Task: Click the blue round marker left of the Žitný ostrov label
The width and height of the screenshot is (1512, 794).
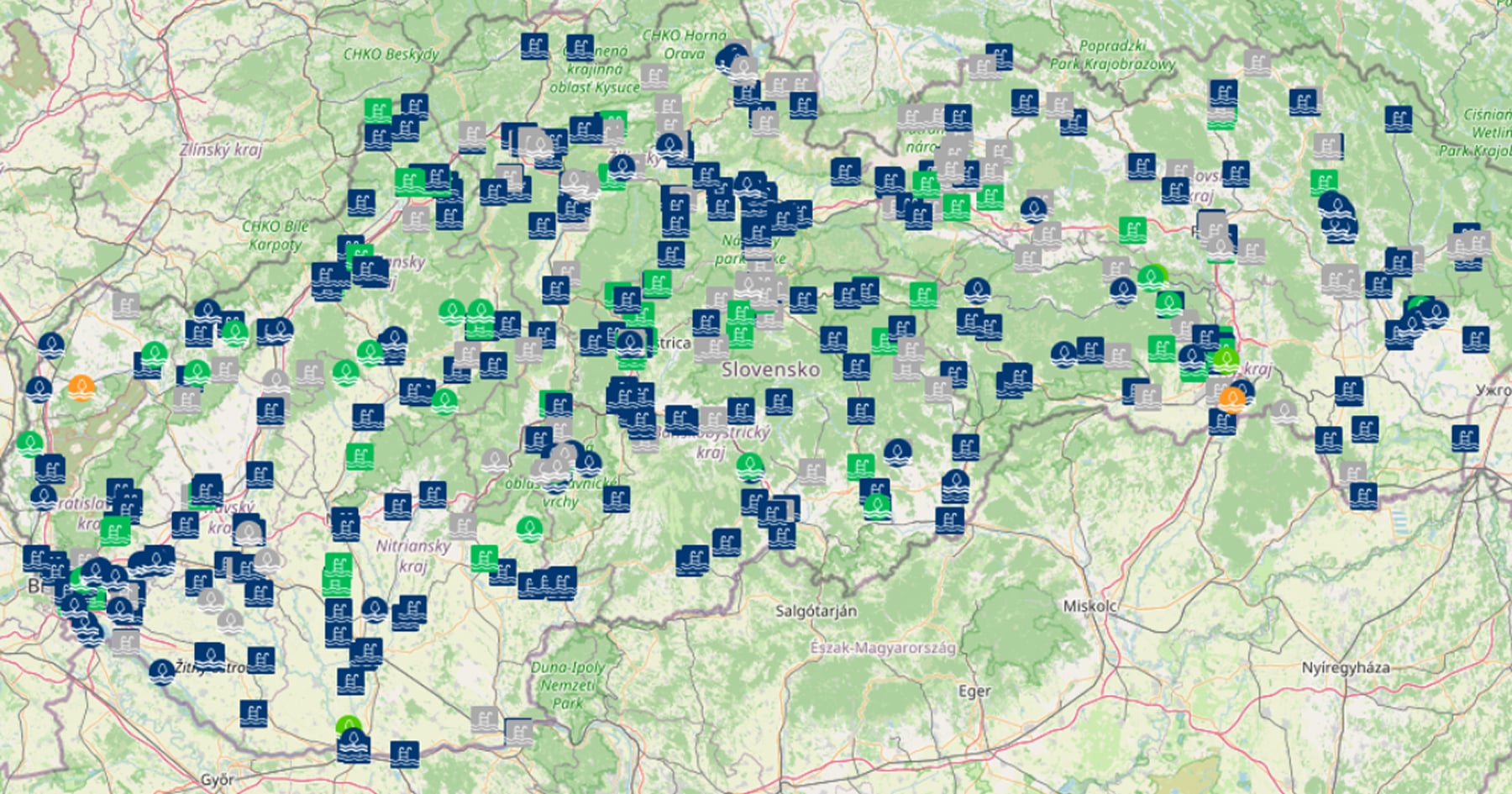Action: click(162, 671)
